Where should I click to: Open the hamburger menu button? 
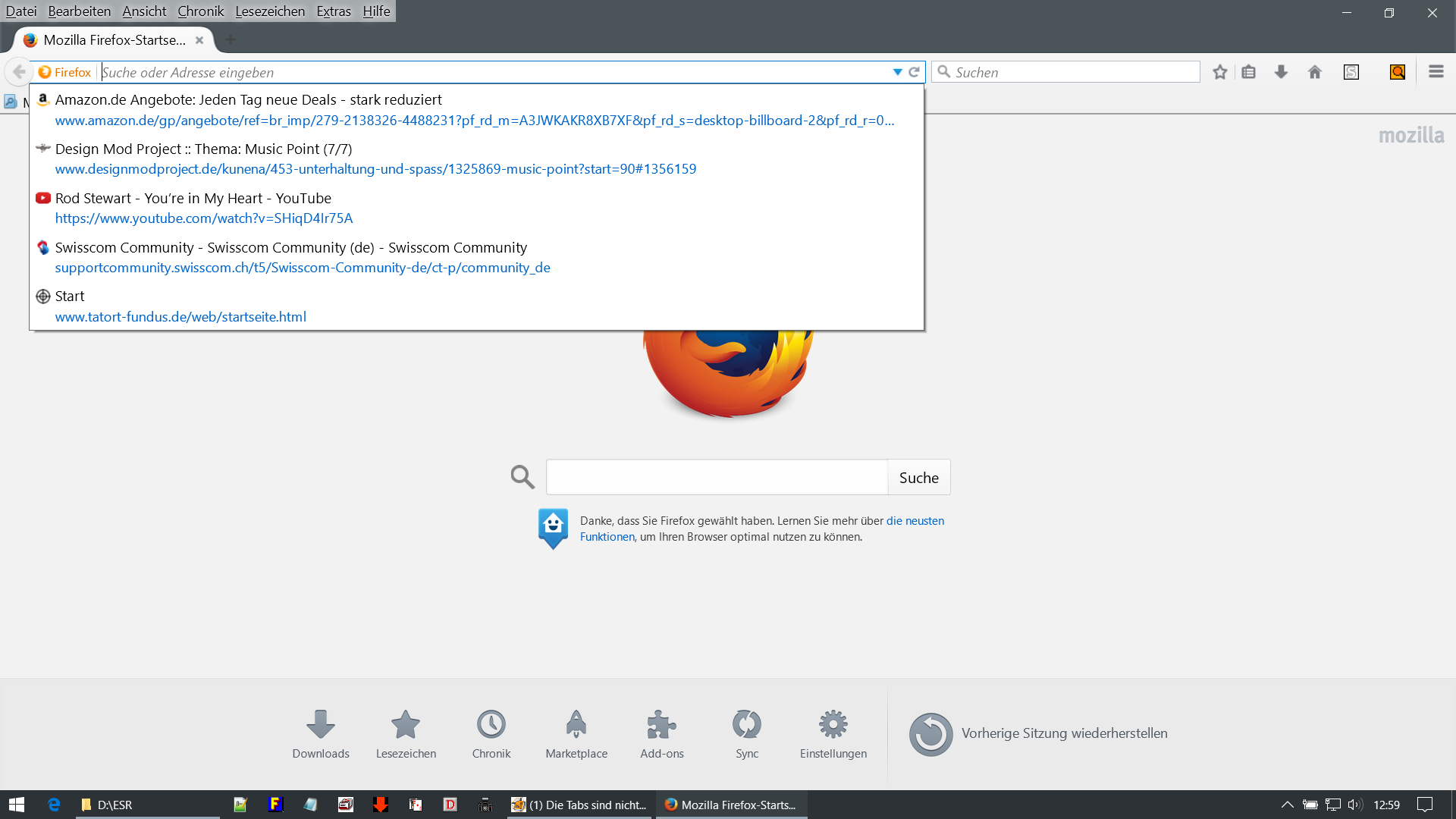1436,72
